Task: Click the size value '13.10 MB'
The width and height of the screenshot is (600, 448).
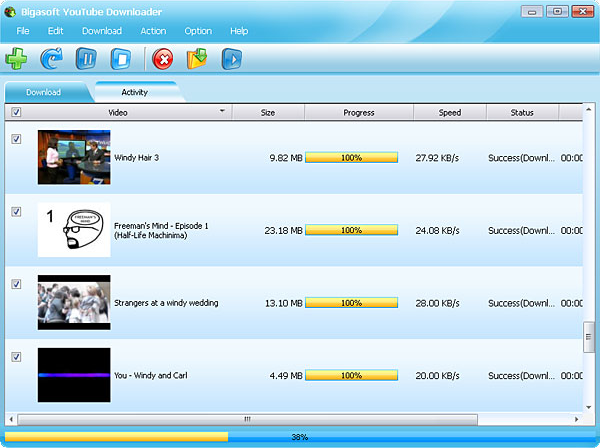Action: click(284, 303)
